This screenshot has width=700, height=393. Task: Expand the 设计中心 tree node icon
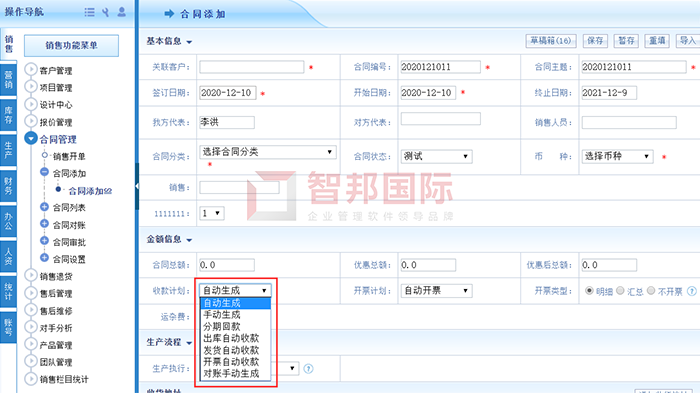(x=31, y=104)
